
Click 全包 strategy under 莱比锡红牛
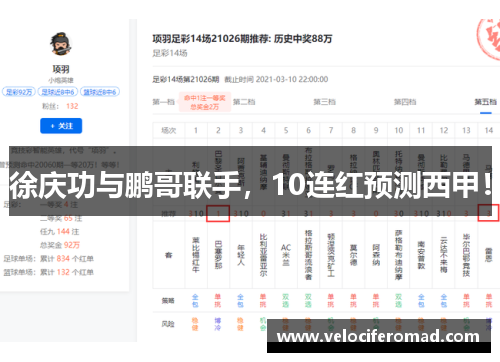[x=195, y=301]
